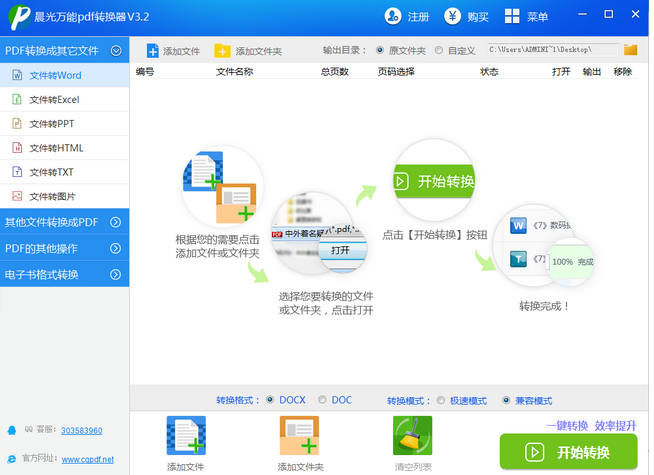The image size is (654, 475).
Task: Open the 注册 register user icon
Action: click(x=392, y=17)
